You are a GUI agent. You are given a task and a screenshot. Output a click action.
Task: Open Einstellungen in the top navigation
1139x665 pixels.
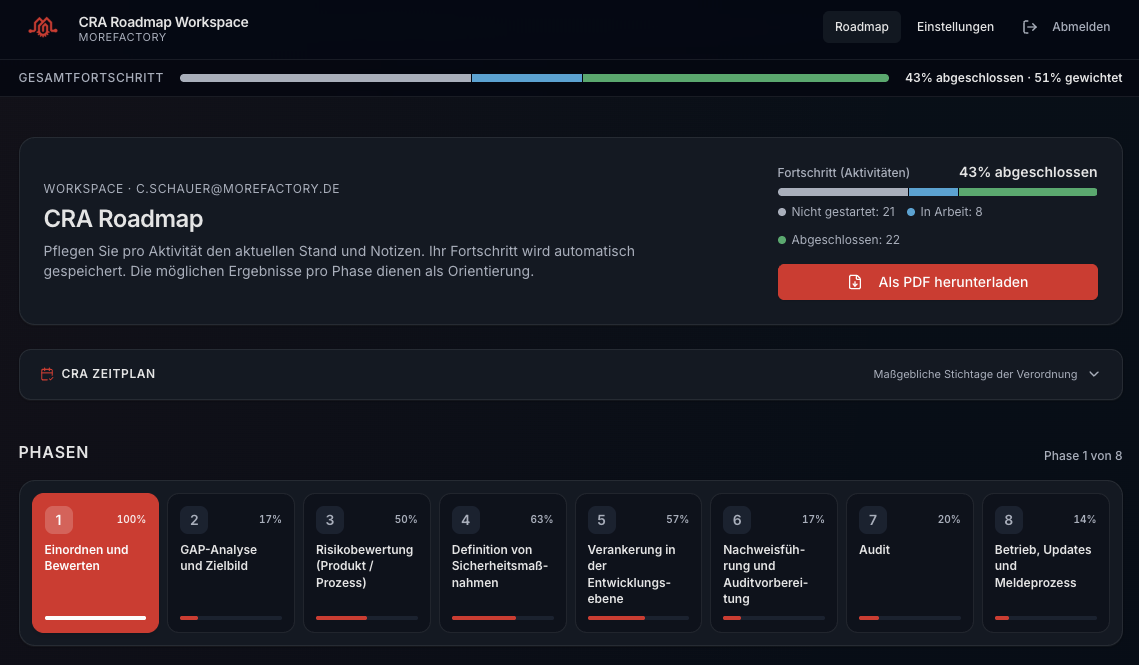pos(955,27)
